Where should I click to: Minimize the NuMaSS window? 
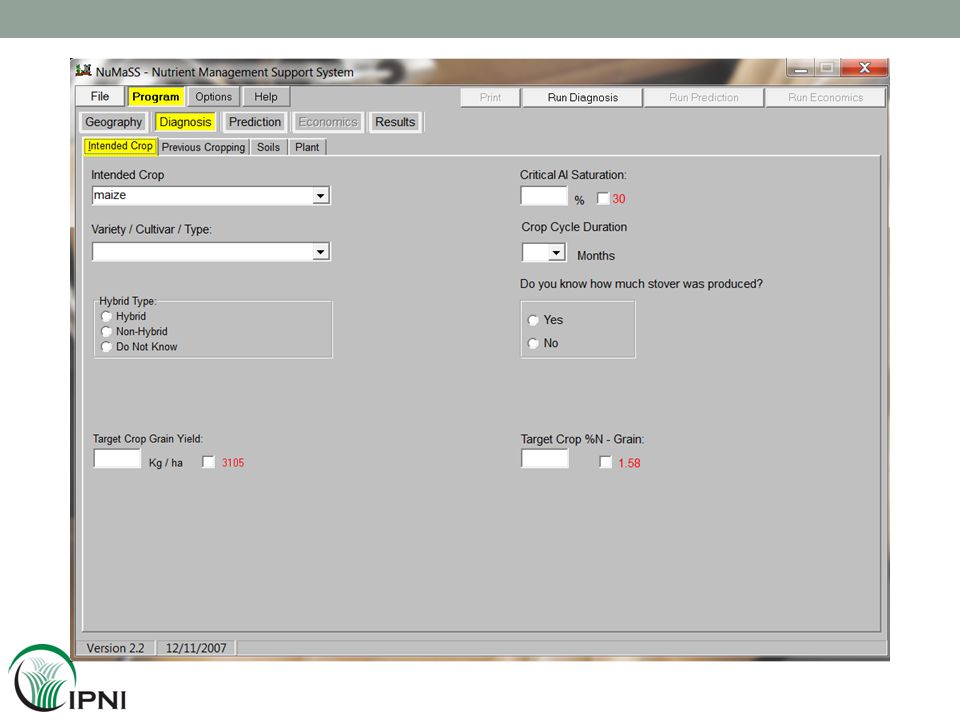[800, 69]
